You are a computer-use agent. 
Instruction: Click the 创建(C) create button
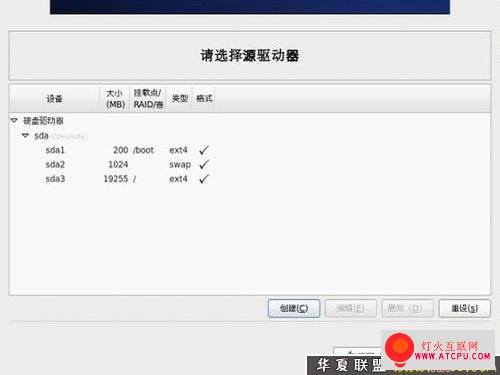294,308
